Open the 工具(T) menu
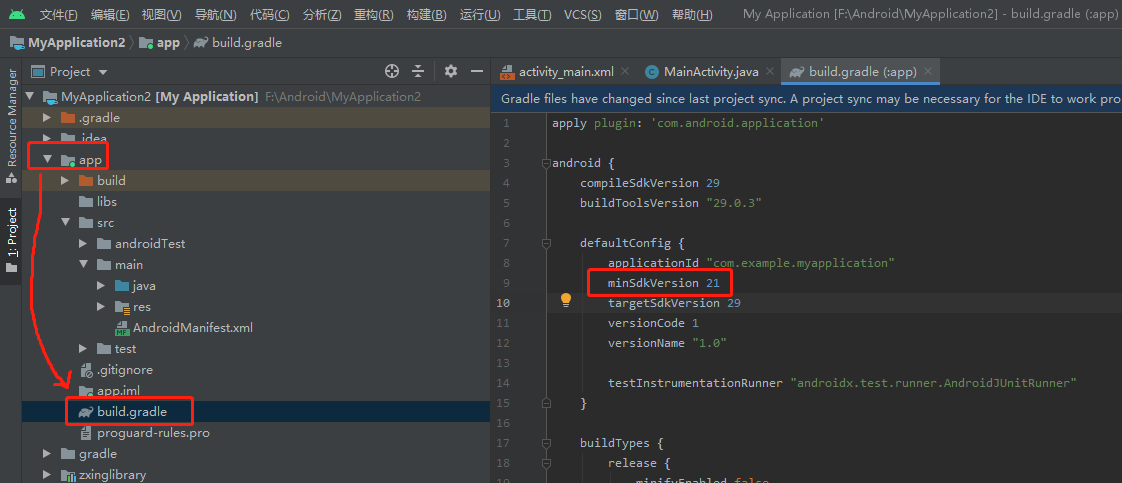Image resolution: width=1122 pixels, height=483 pixels. click(532, 15)
